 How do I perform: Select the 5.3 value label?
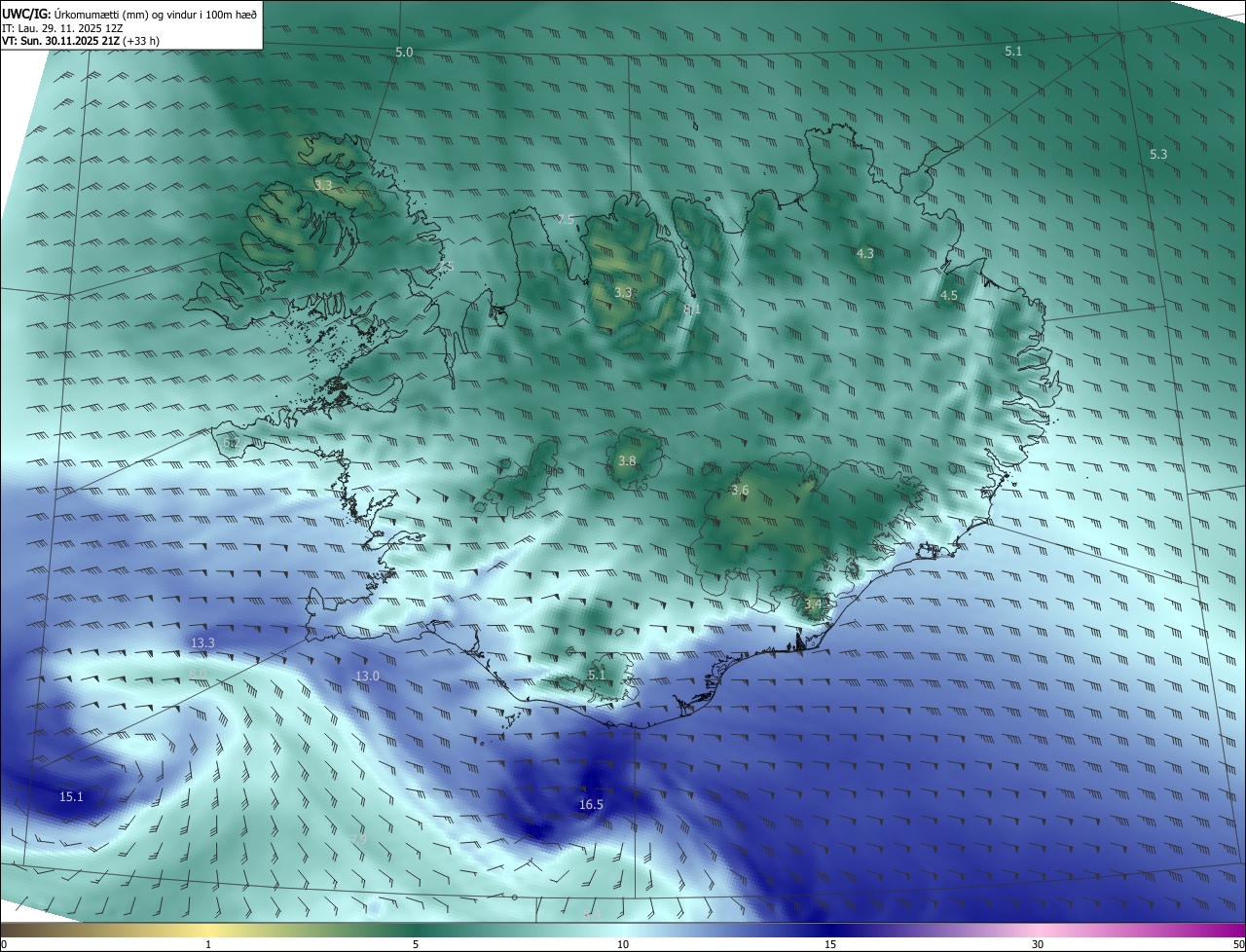tap(1158, 154)
